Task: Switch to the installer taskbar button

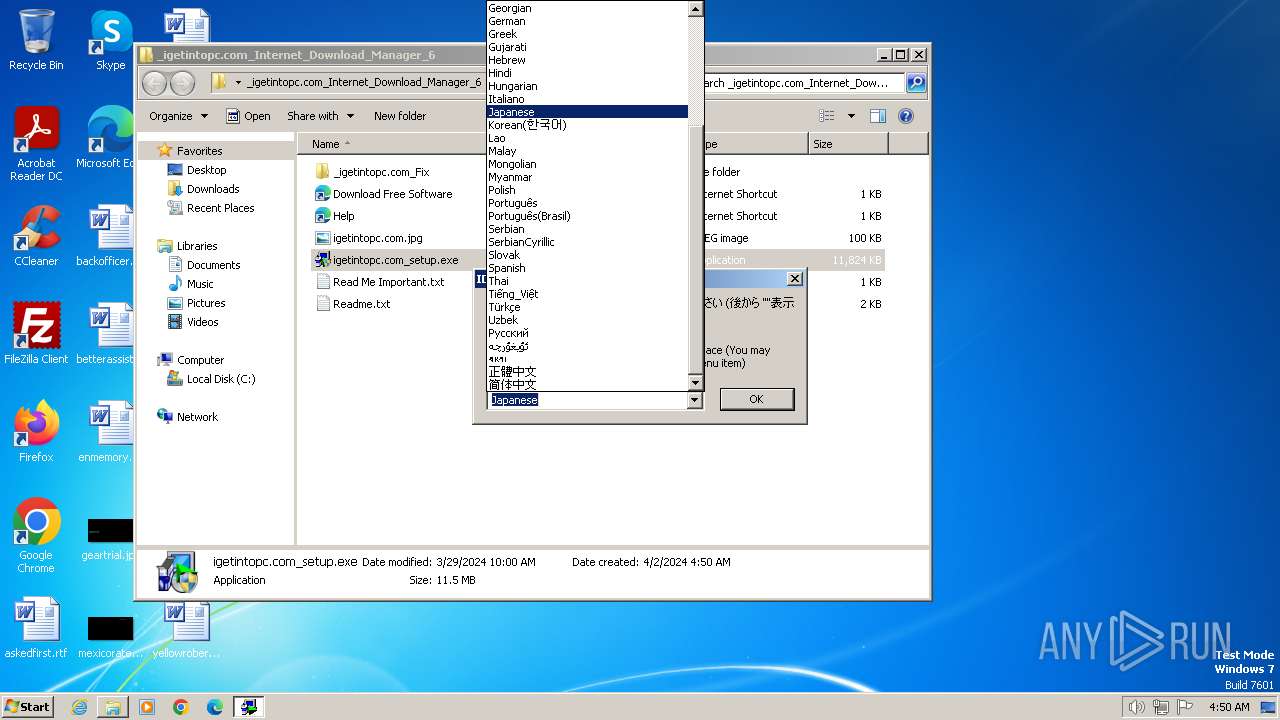Action: tap(249, 707)
